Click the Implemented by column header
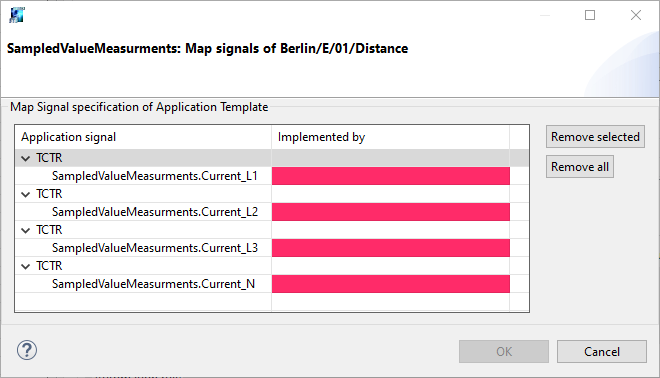660x378 pixels. click(x=390, y=137)
